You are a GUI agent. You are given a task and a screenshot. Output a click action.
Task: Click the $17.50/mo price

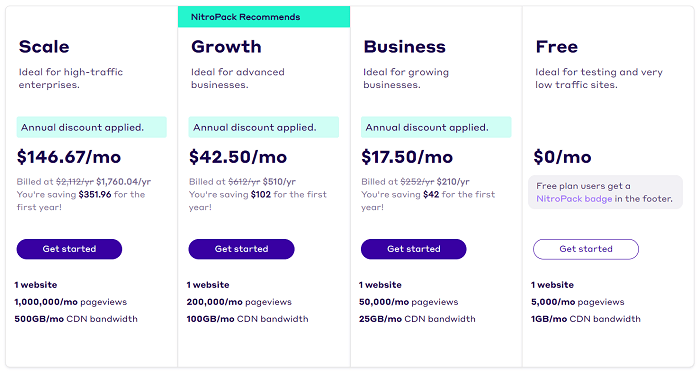point(407,157)
